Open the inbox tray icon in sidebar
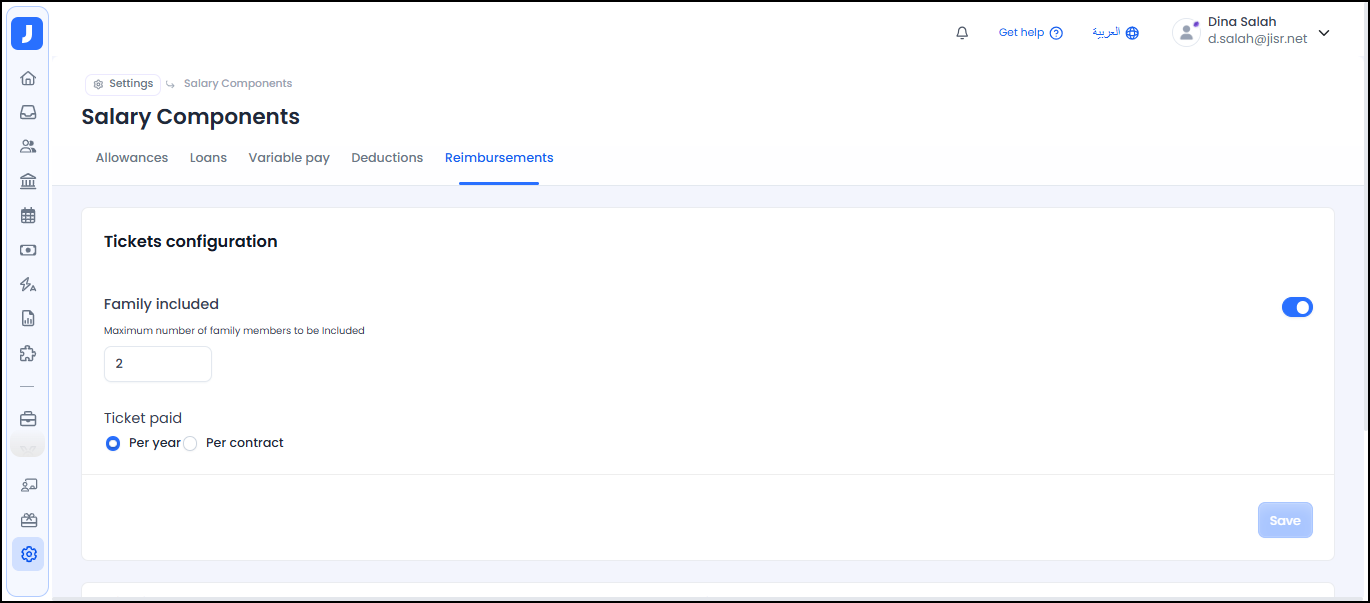 [28, 112]
